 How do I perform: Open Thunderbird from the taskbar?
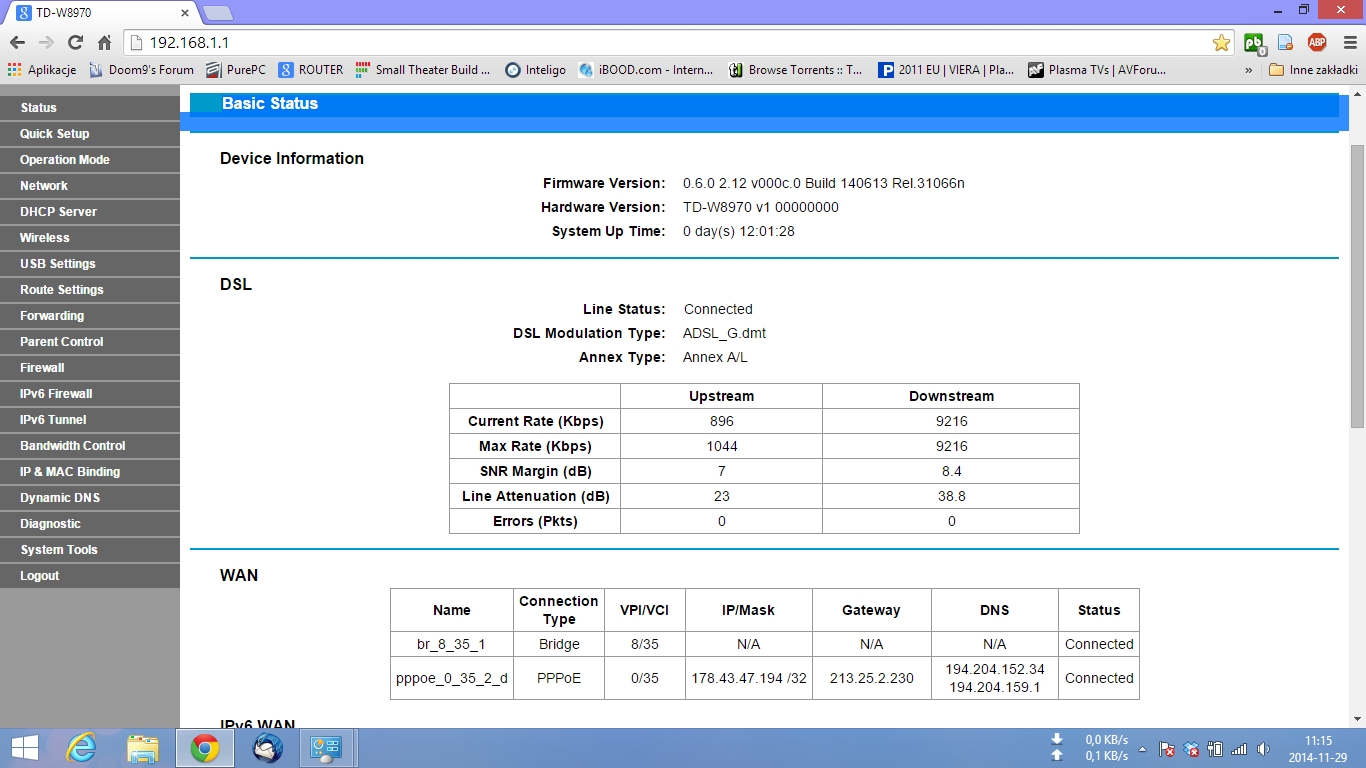pyautogui.click(x=267, y=748)
